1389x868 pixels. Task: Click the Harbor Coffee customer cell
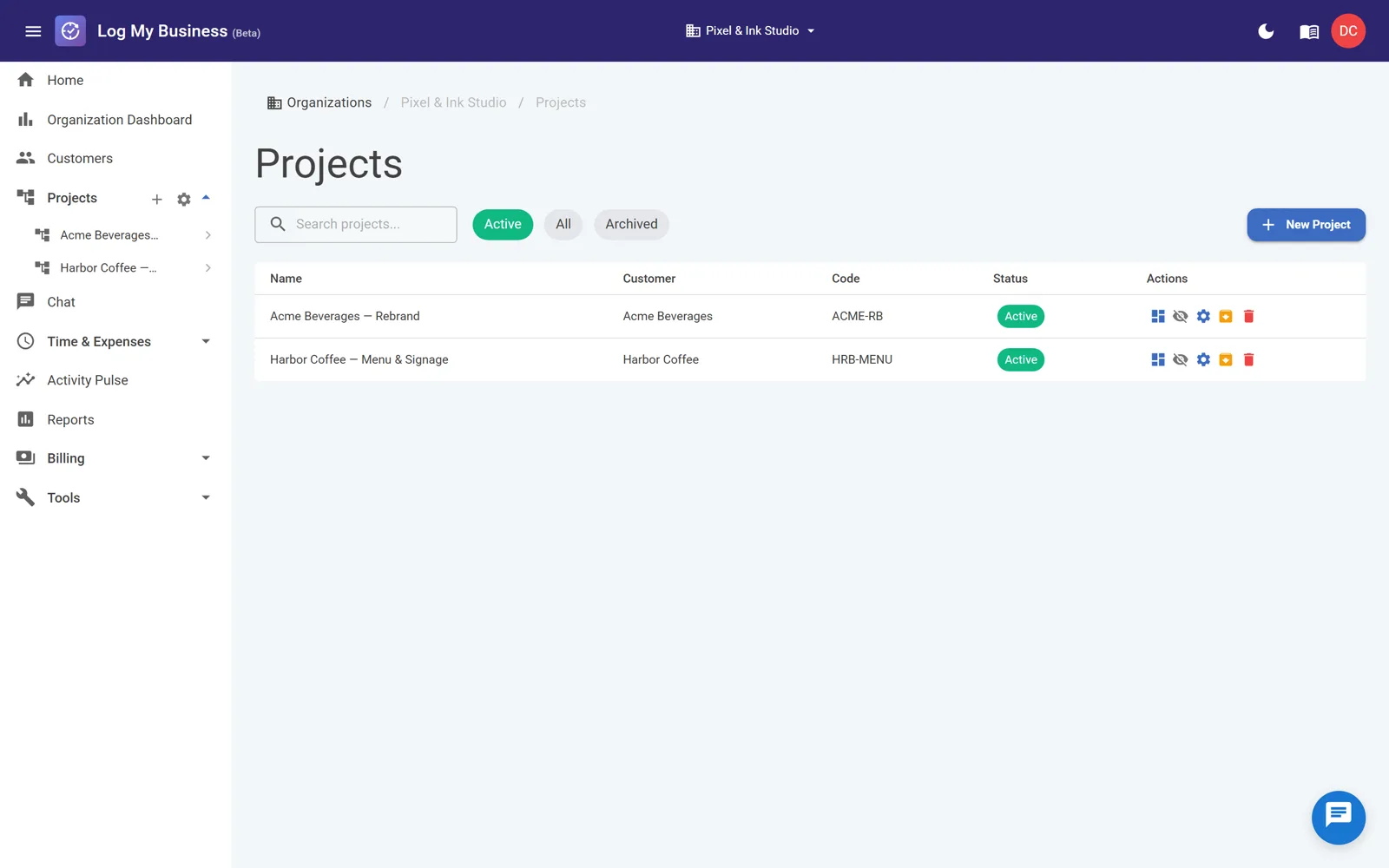[661, 359]
